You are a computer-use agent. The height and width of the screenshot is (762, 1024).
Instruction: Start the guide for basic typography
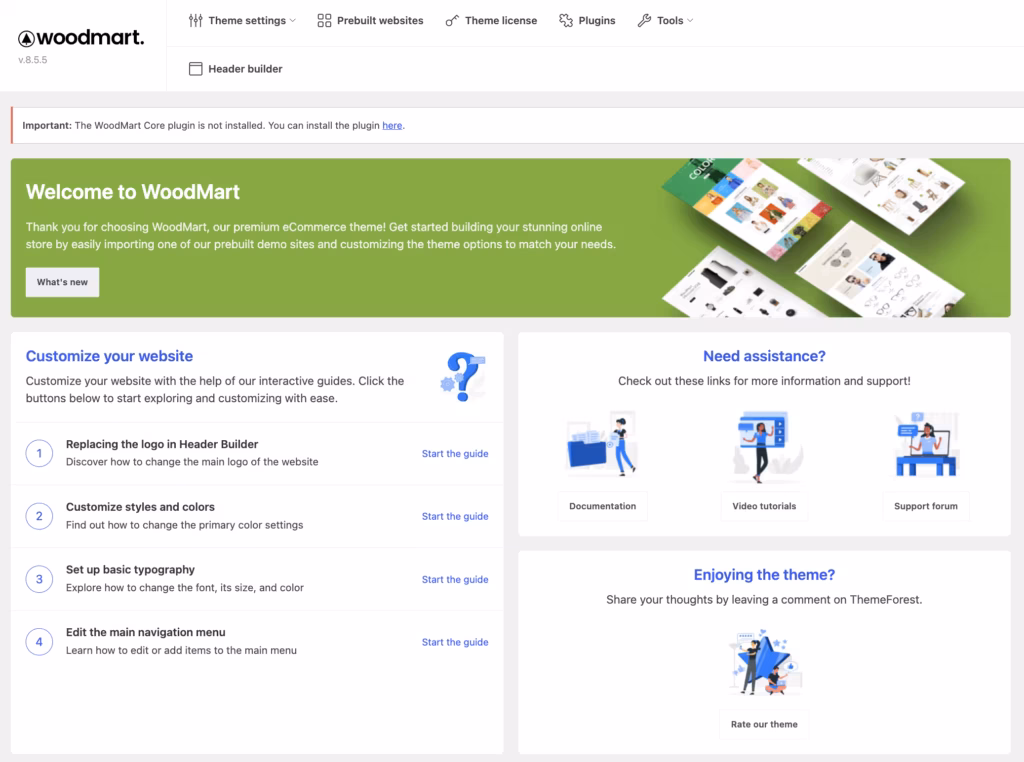[455, 579]
